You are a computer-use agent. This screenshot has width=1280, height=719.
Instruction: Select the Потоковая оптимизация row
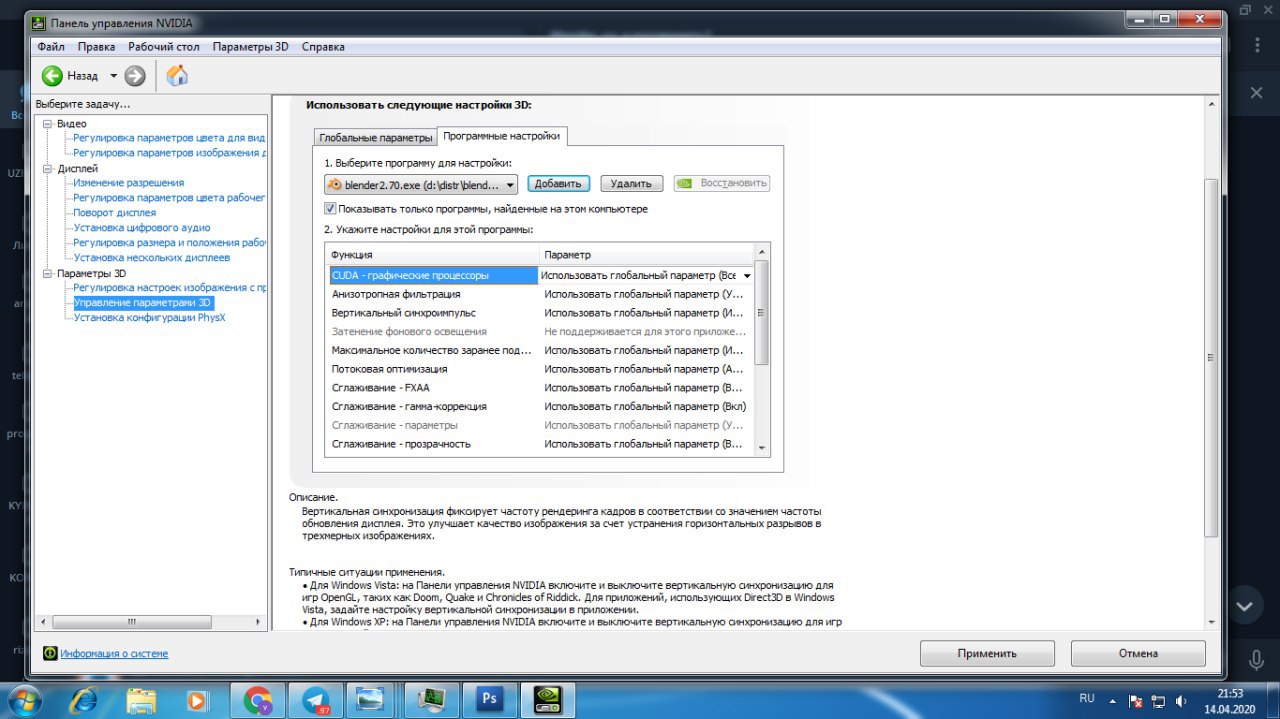tap(541, 369)
